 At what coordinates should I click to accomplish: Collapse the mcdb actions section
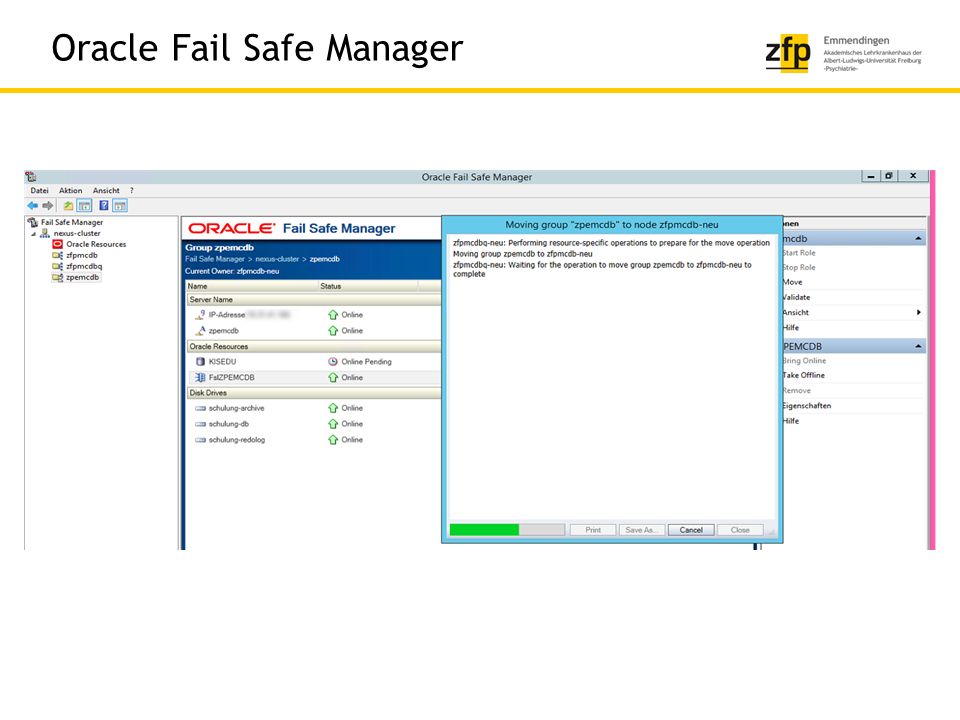point(918,239)
